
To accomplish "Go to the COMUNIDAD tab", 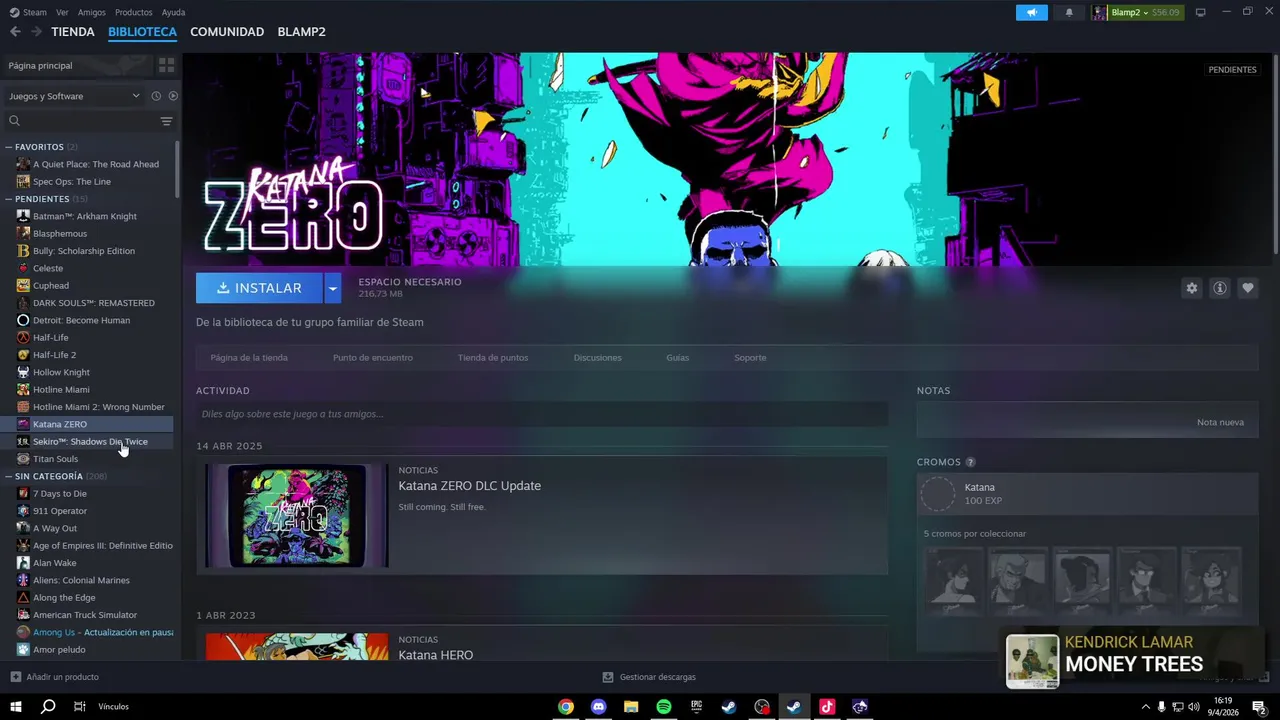I will 227,32.
